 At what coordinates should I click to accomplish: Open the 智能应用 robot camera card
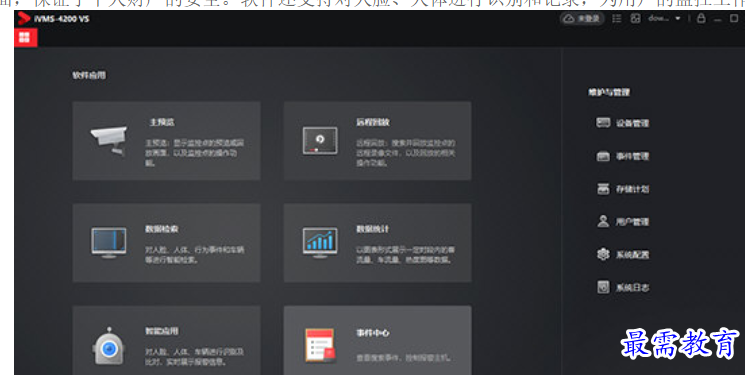[x=166, y=340]
